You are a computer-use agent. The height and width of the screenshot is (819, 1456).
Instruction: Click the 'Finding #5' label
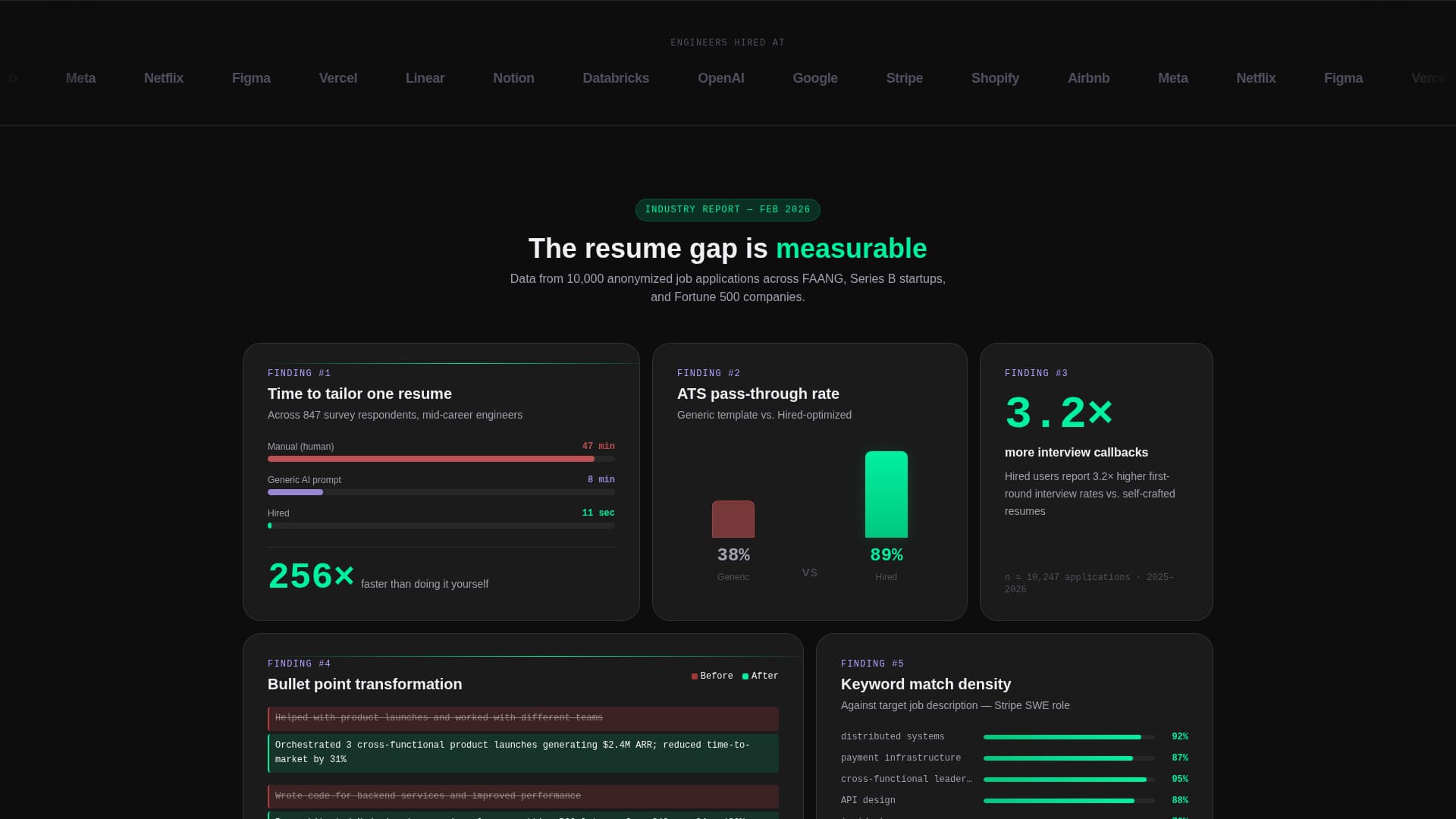[872, 664]
